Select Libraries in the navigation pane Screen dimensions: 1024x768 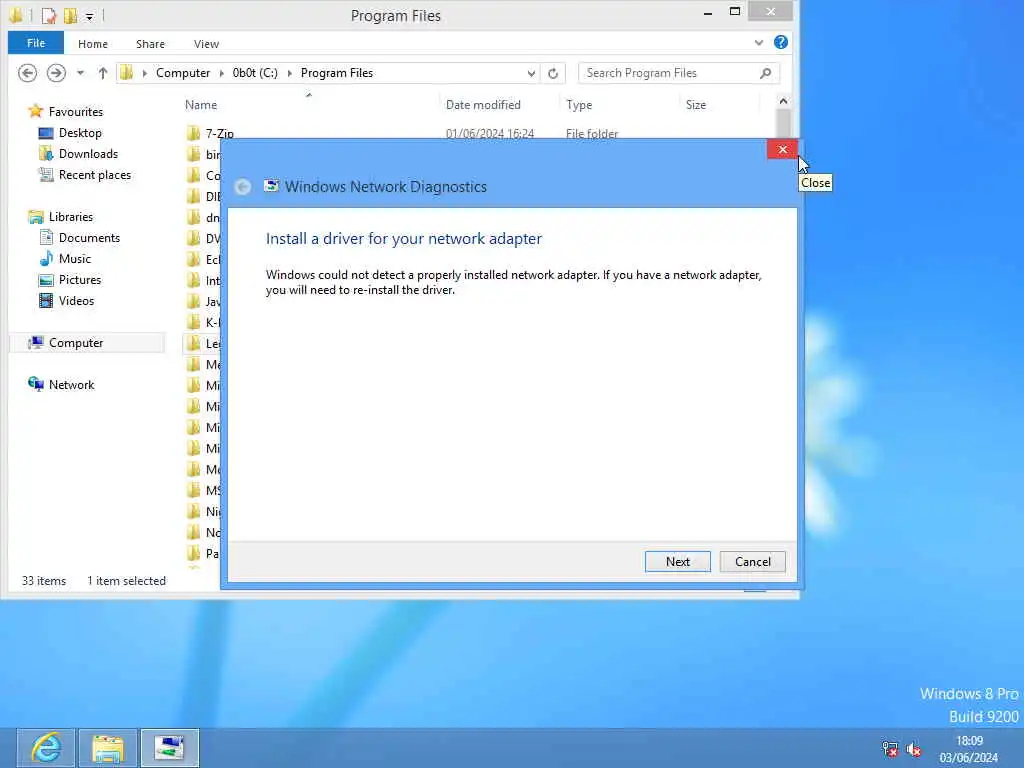(x=71, y=216)
